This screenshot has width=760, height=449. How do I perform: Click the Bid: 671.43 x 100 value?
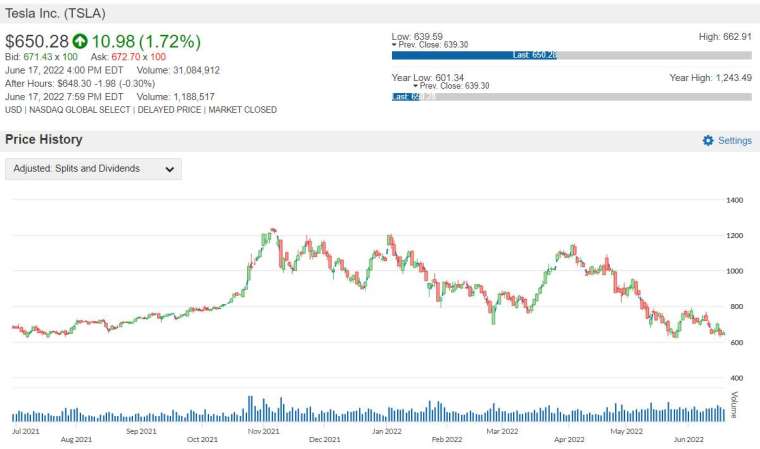[x=41, y=57]
